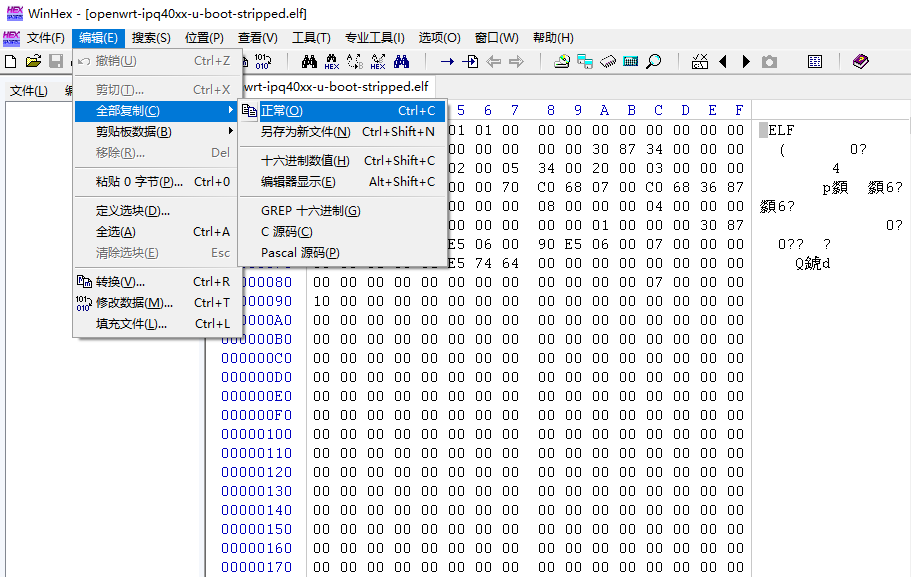Expand the 剪贴板数据(B) submenu

[x=156, y=132]
